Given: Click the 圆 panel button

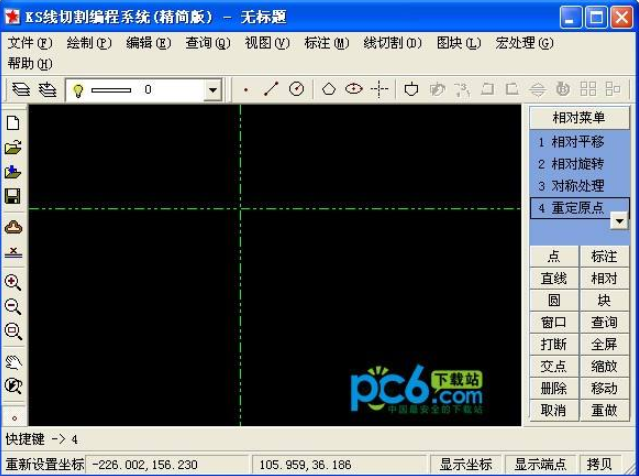Looking at the screenshot, I should coord(554,300).
